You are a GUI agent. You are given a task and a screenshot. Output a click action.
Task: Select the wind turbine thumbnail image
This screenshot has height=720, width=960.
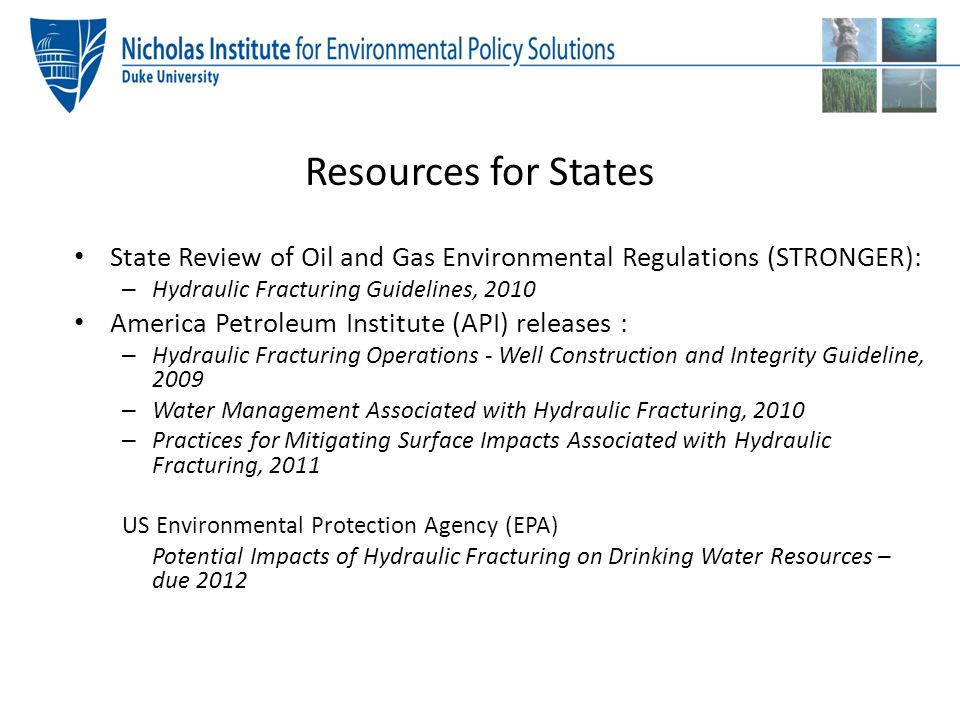(x=909, y=91)
